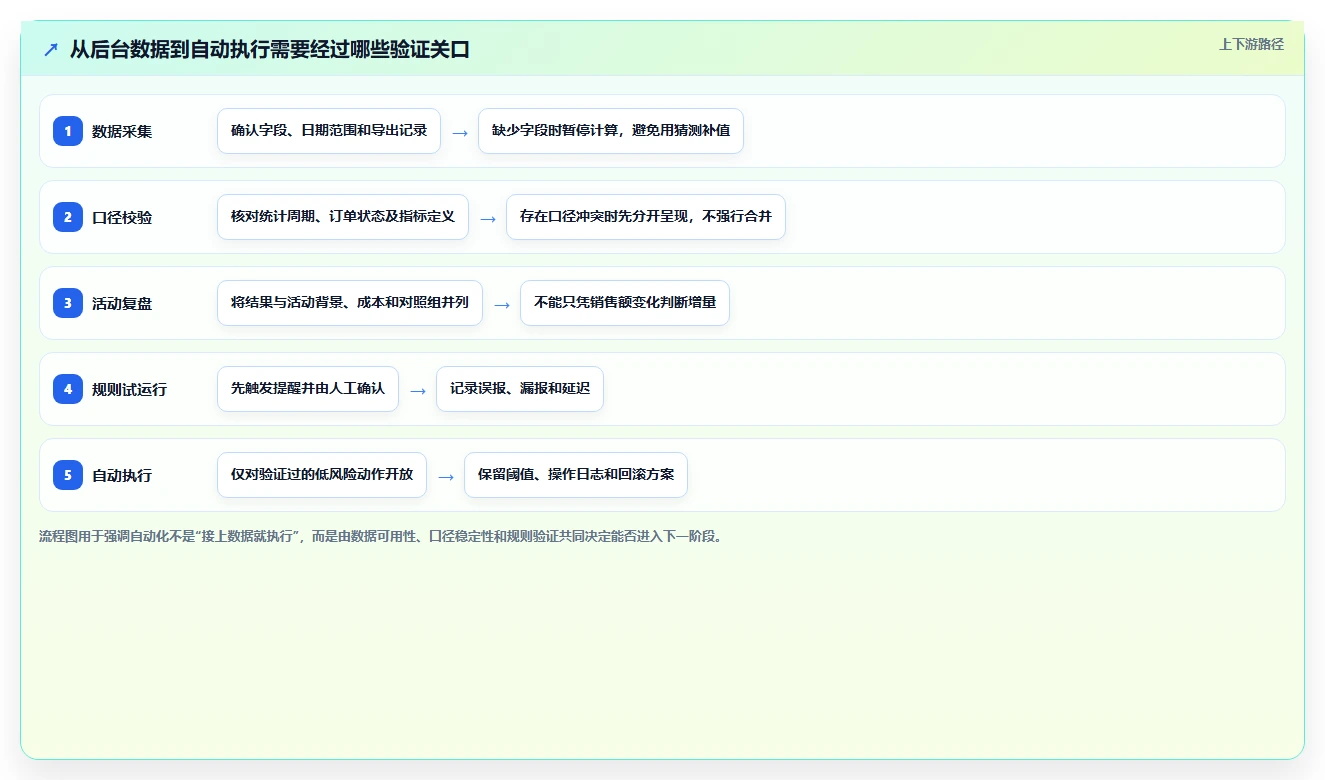Screen dimensions: 1325x780
Task: Select the 口径校验 step label
Action: [122, 217]
